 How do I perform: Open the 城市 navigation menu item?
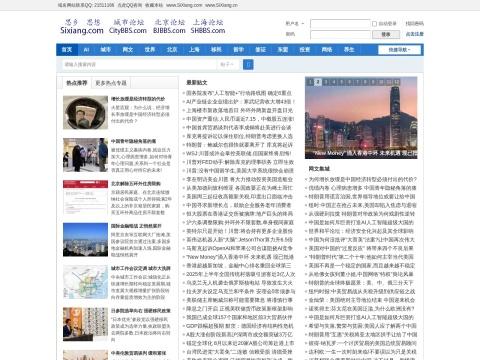105,50
